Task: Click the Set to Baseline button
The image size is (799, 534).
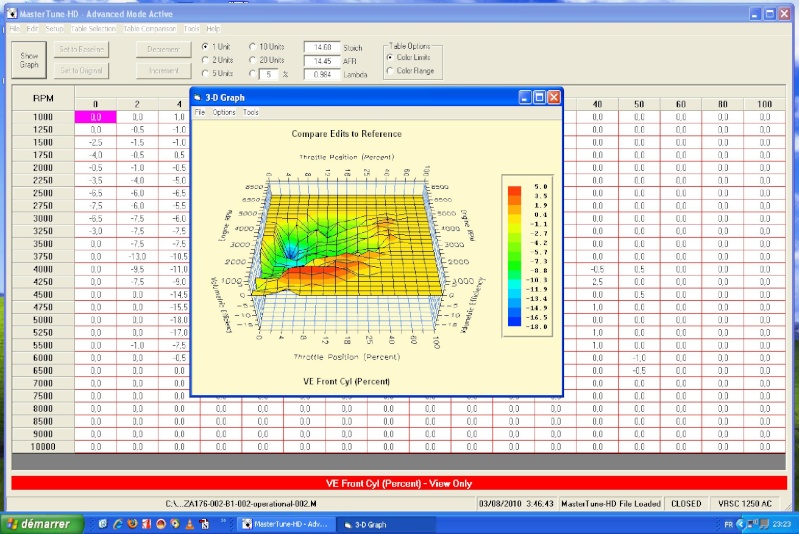Action: coord(82,49)
